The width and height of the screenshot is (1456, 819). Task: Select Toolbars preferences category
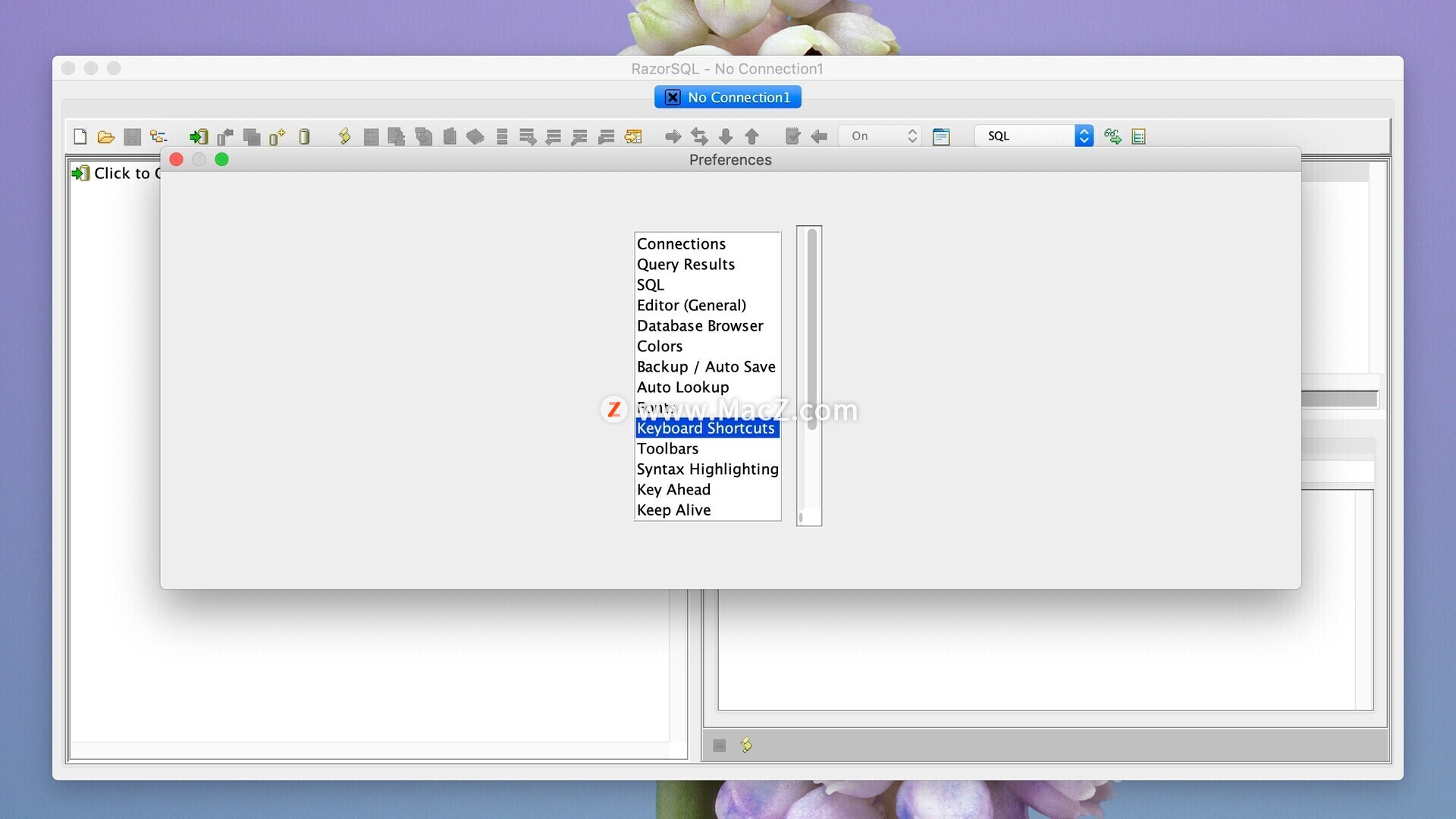708,449
